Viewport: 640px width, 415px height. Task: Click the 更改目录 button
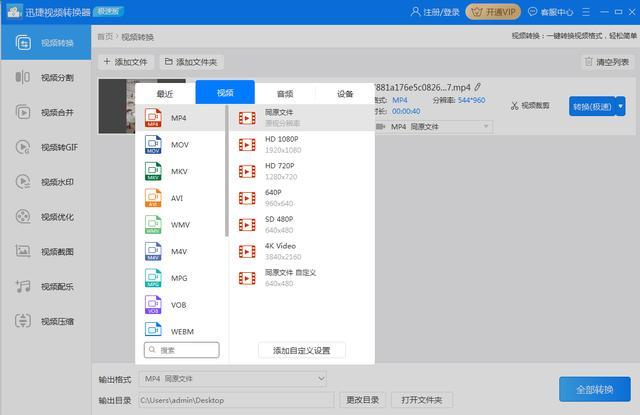362,400
